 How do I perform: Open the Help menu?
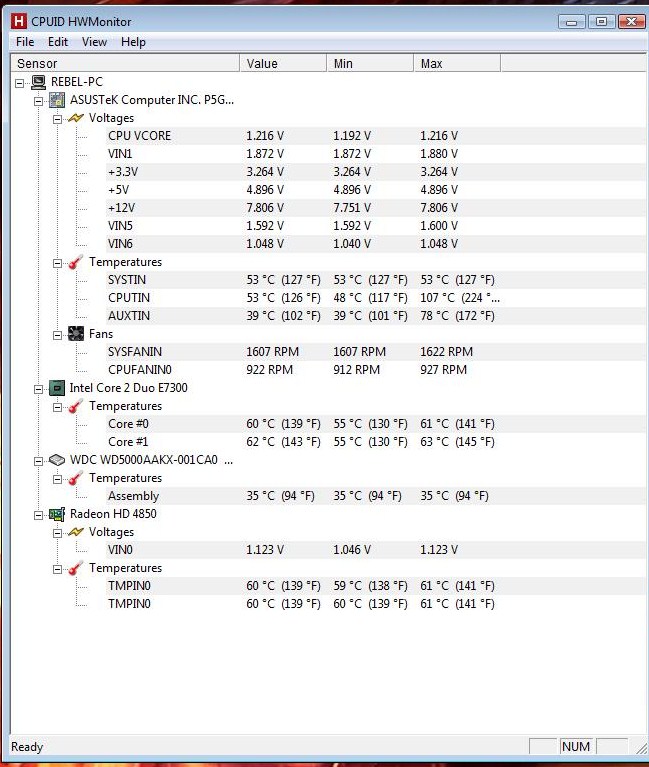coord(133,42)
